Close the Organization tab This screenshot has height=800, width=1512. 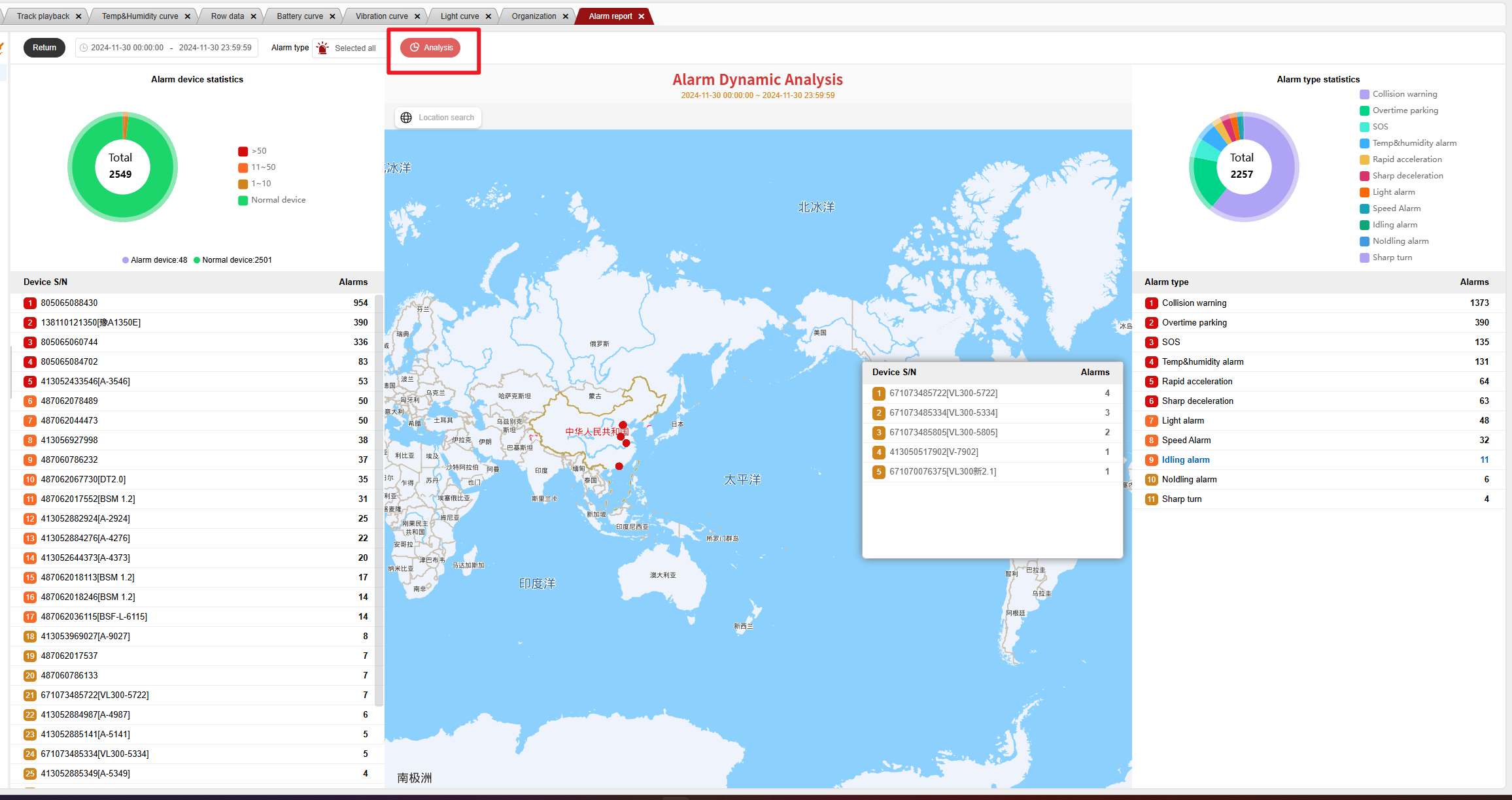pyautogui.click(x=566, y=16)
